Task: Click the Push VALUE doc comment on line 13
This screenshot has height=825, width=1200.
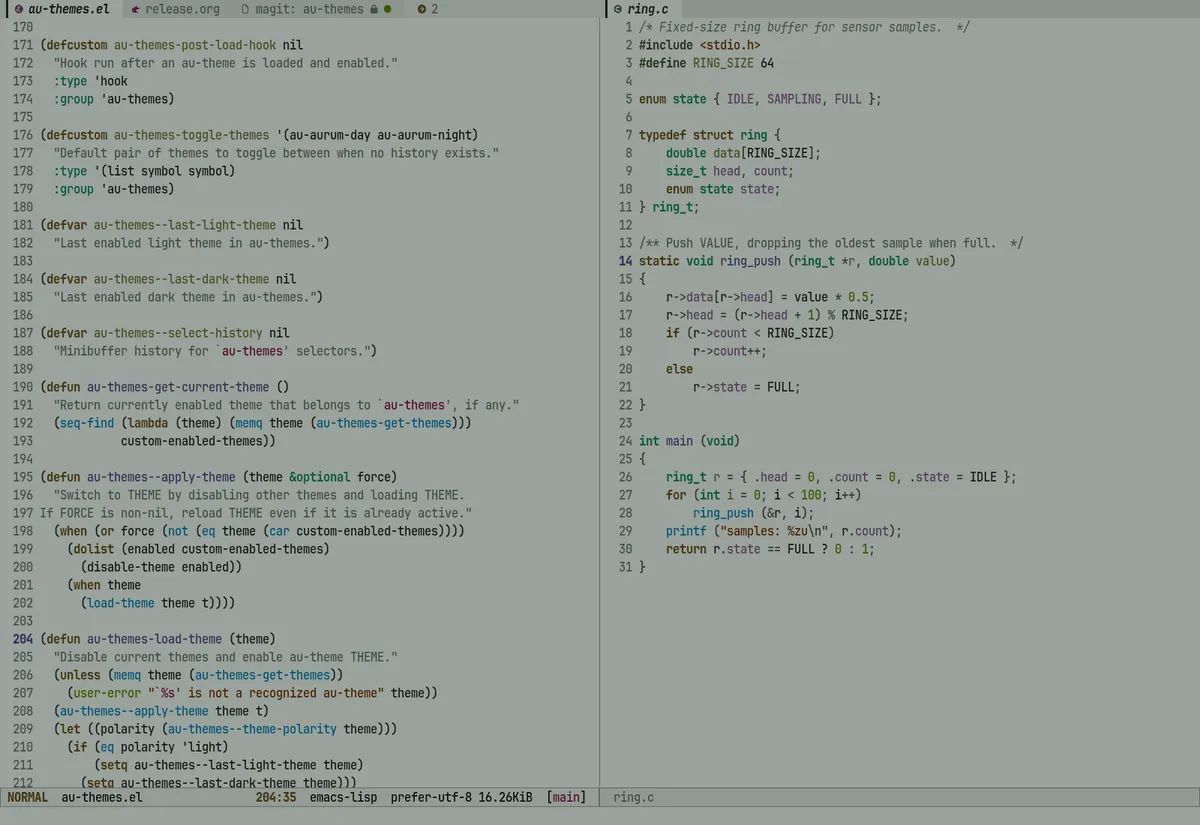Action: tap(831, 243)
